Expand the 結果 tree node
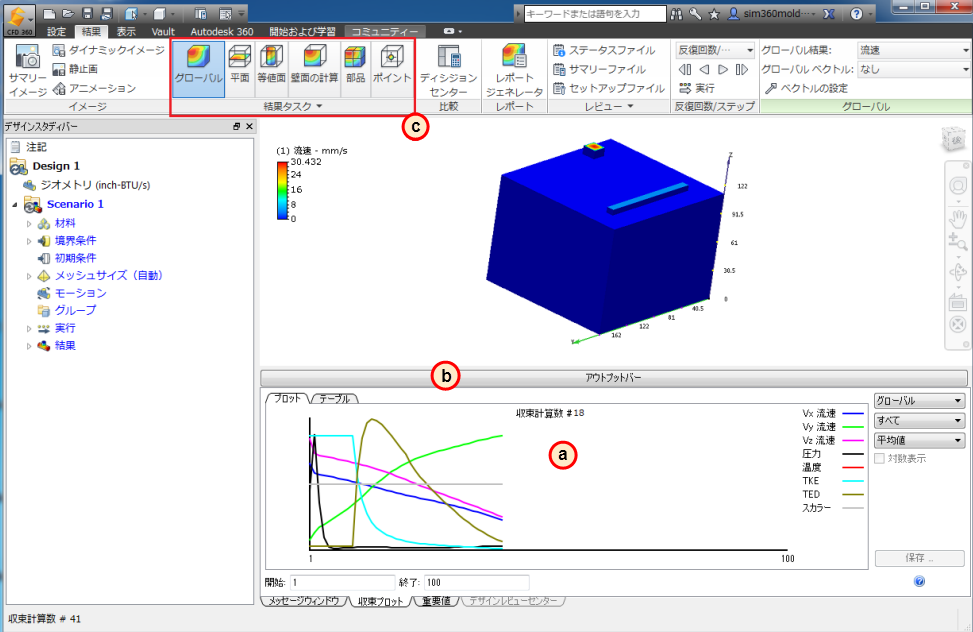Viewport: 973px width, 632px height. coord(29,346)
